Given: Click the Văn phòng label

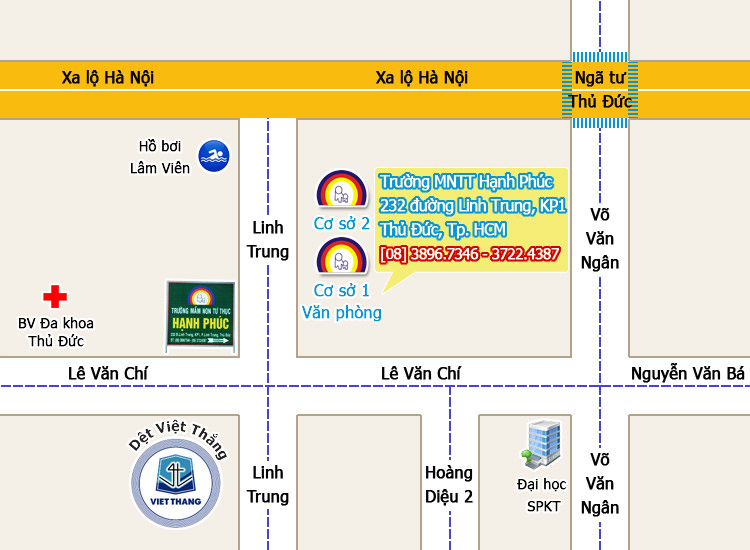Looking at the screenshot, I should 342,313.
